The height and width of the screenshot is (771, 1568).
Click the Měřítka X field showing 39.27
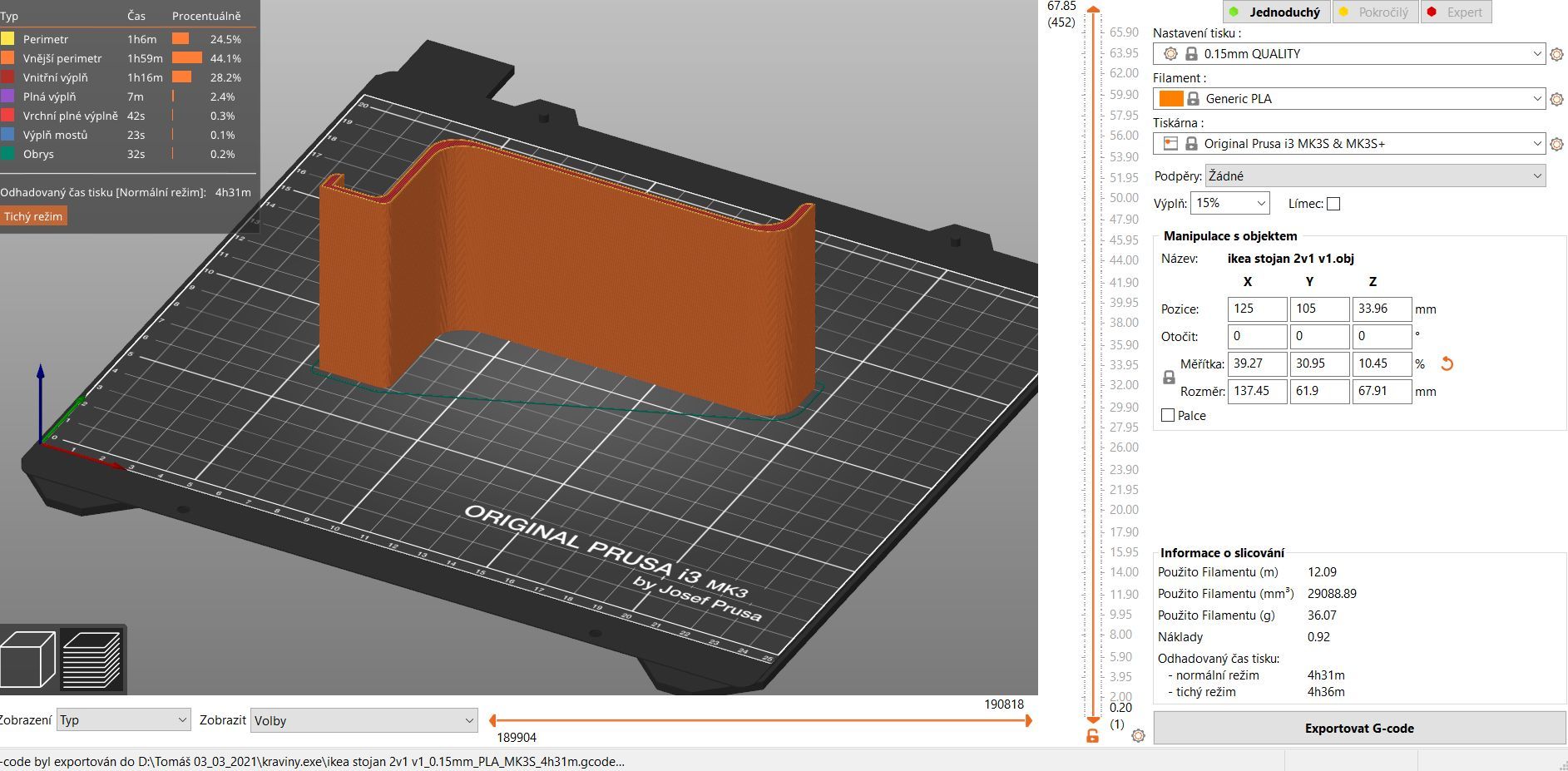point(1257,363)
